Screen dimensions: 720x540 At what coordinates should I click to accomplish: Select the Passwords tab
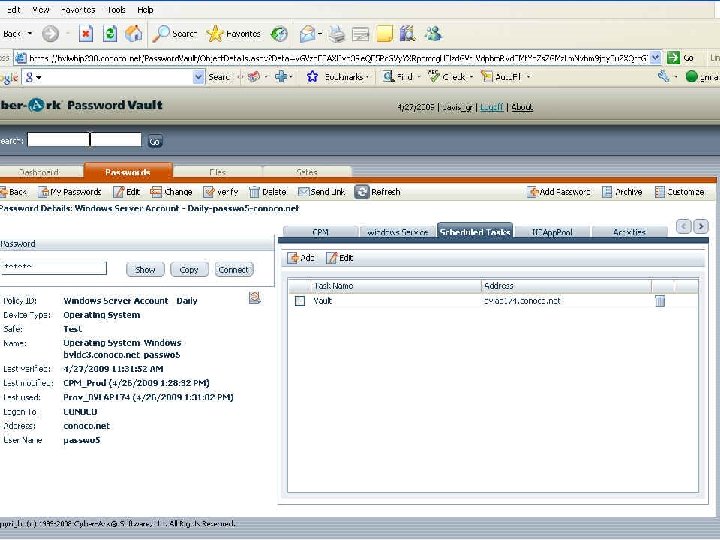tap(128, 171)
